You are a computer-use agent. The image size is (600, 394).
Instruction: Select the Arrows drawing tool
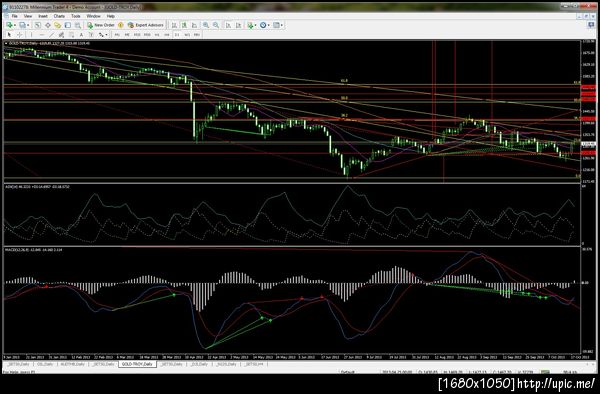(101, 35)
